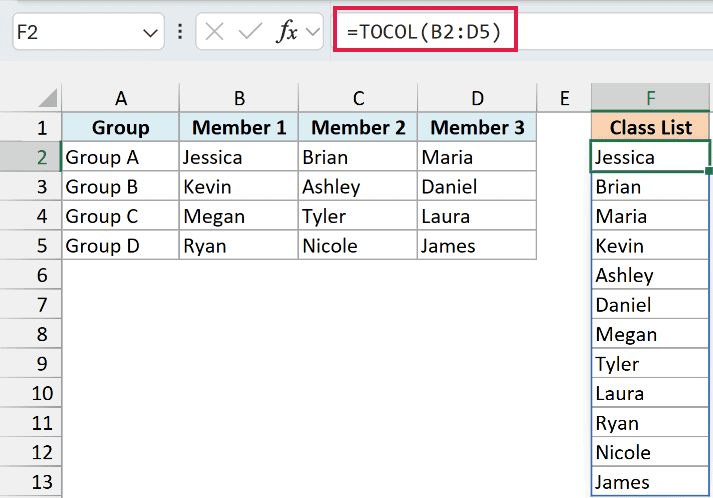713x498 pixels.
Task: Select Maria in the Member 3 column
Action: point(477,157)
